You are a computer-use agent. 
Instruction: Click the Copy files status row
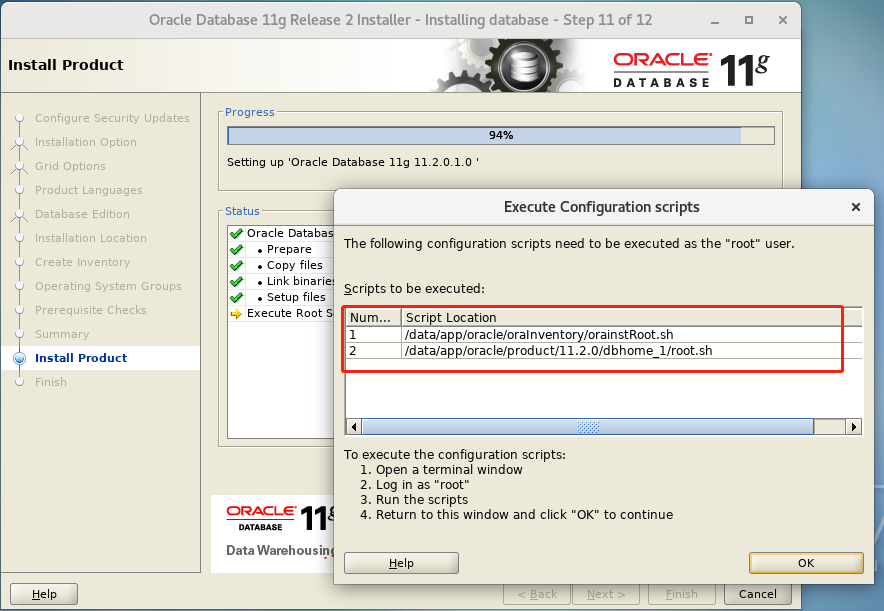pyautogui.click(x=281, y=265)
